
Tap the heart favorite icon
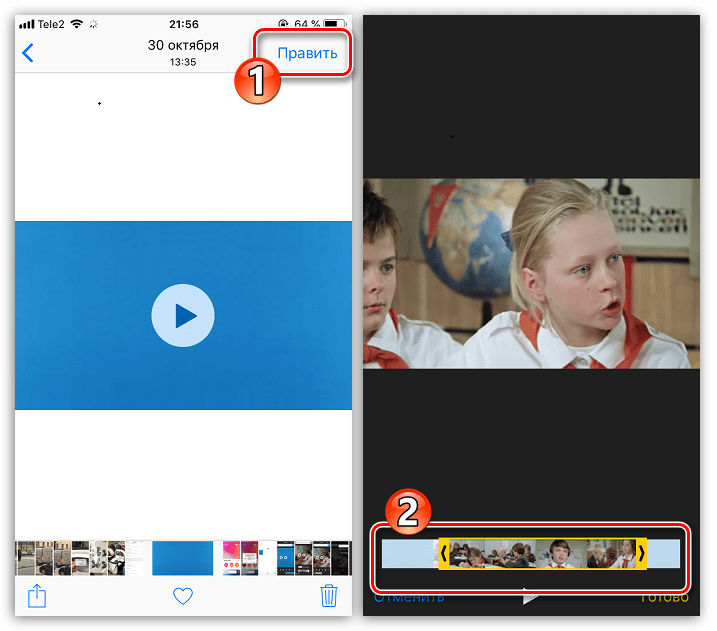(x=183, y=596)
